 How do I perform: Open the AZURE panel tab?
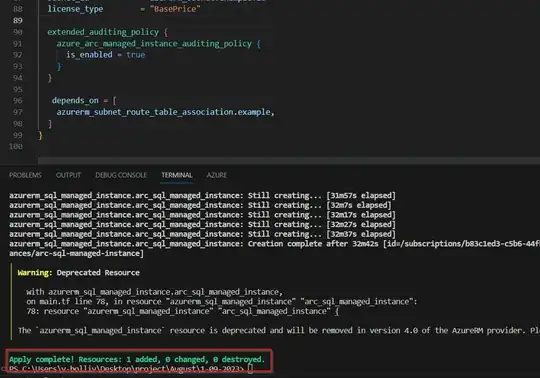[217, 175]
